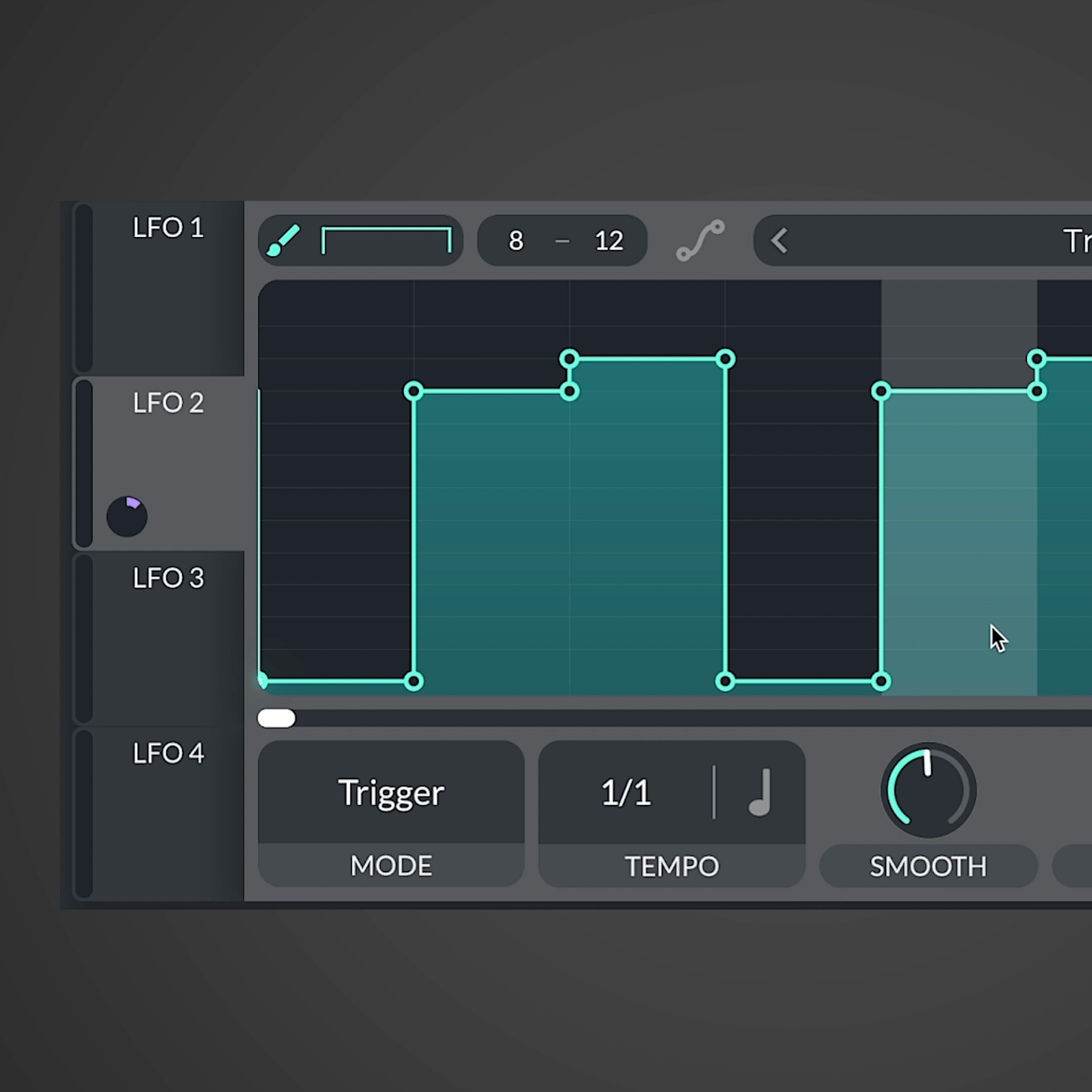The height and width of the screenshot is (1092, 1092).
Task: Open the LFO 4 tab
Action: 168,753
